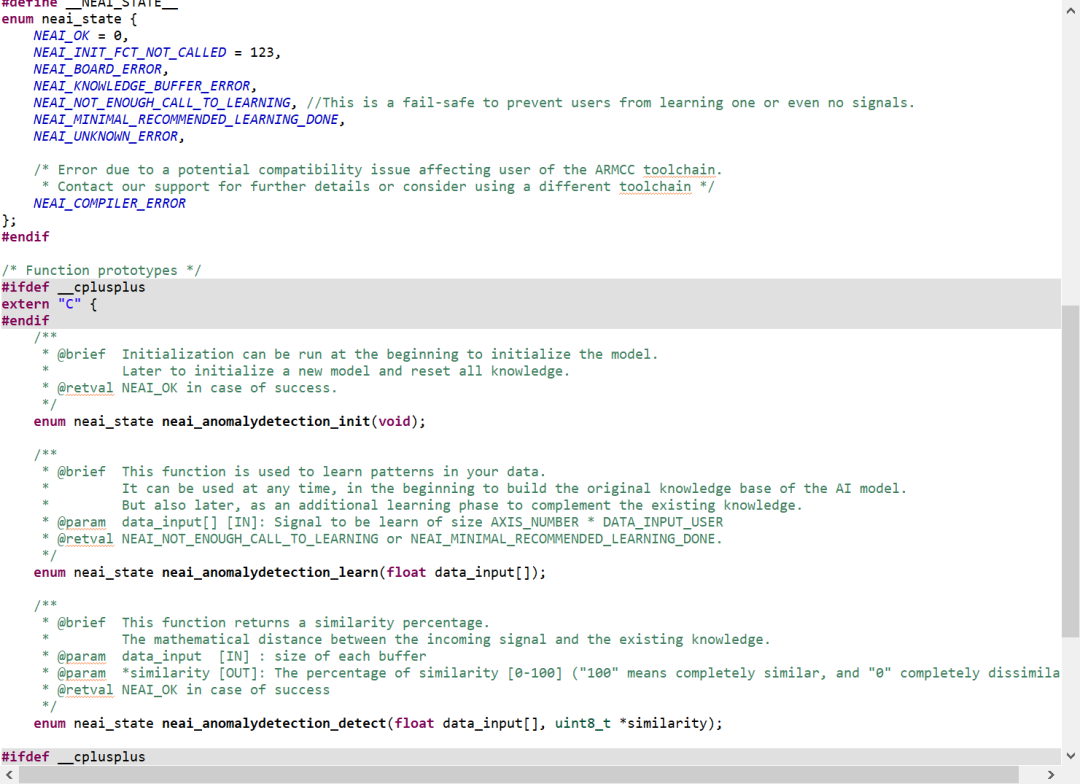Click the NEAI_INIT_FCT_NOT_CALLED identifier
The width and height of the screenshot is (1080, 784).
[129, 52]
